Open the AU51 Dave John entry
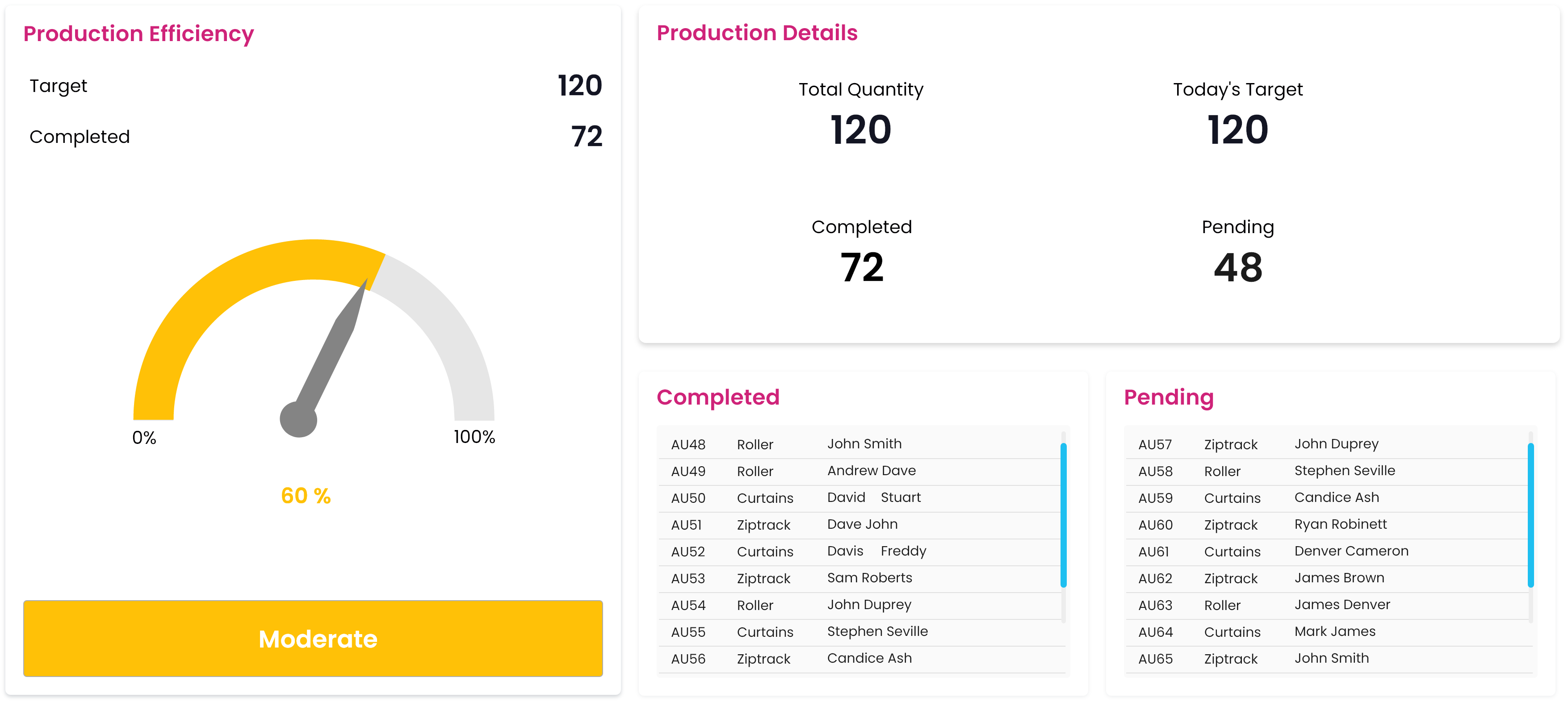The image size is (1568, 702). [x=861, y=524]
